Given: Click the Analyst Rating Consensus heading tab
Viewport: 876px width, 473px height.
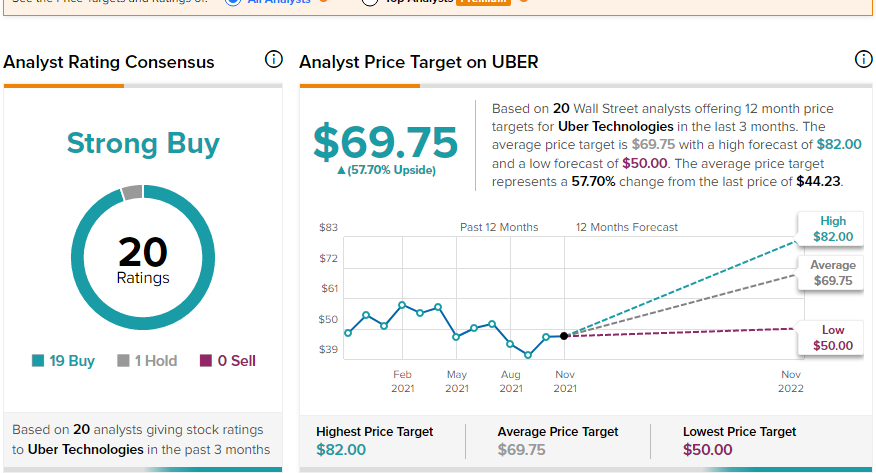Looking at the screenshot, I should (x=109, y=62).
